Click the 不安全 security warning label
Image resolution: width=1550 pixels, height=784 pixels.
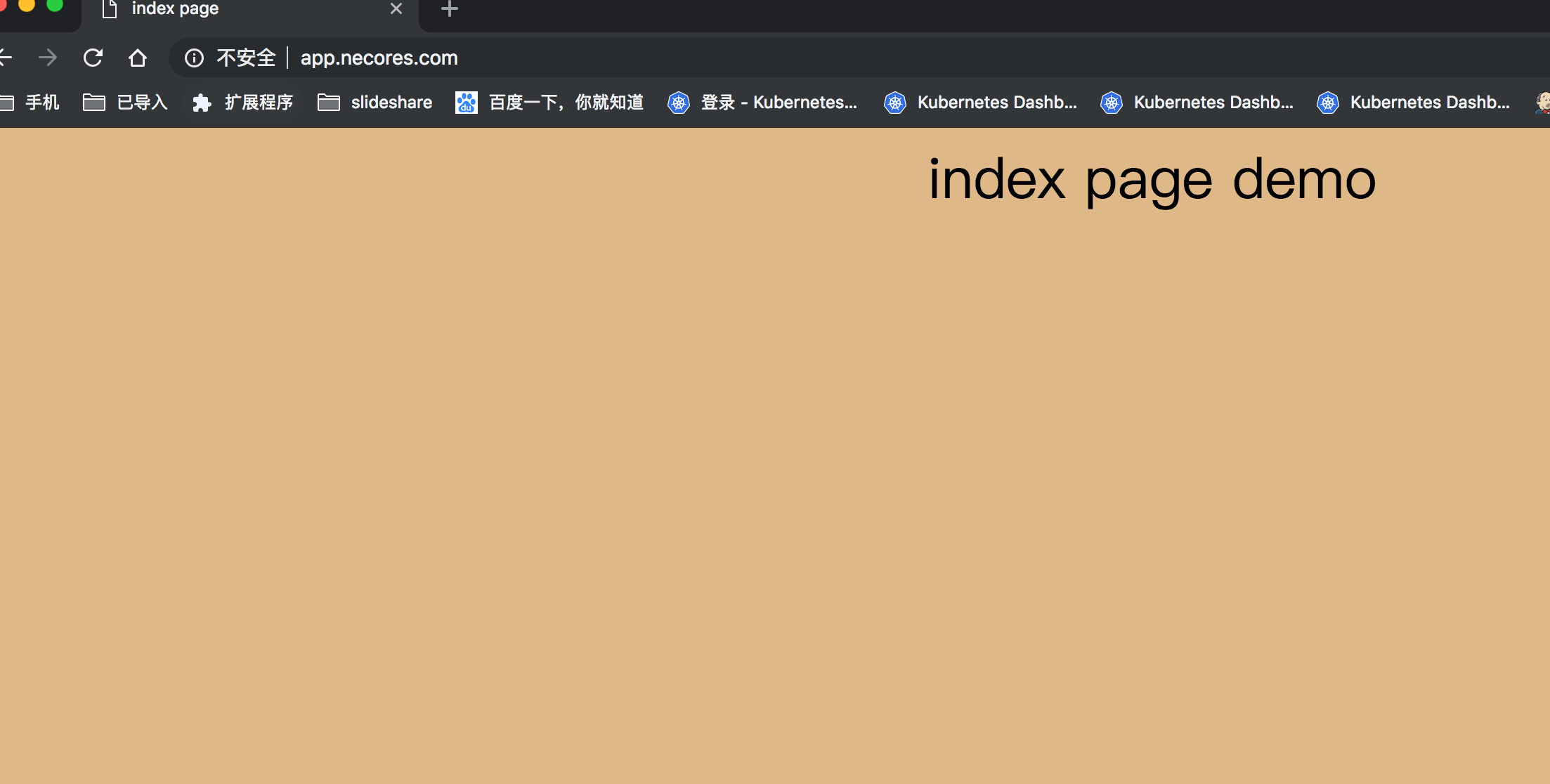click(246, 58)
